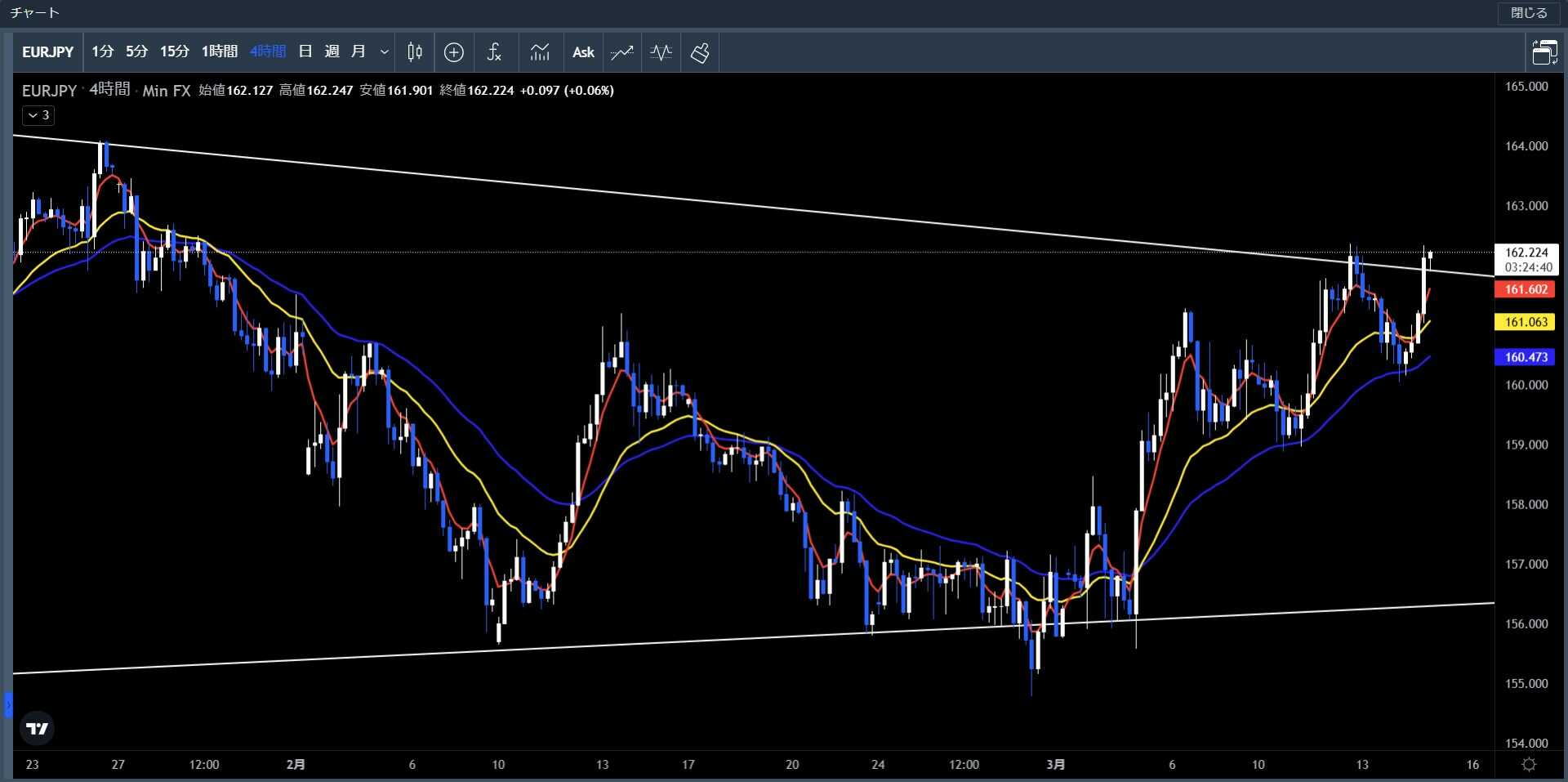Open the indicator templates icon
The image size is (1568, 782).
pyautogui.click(x=539, y=52)
